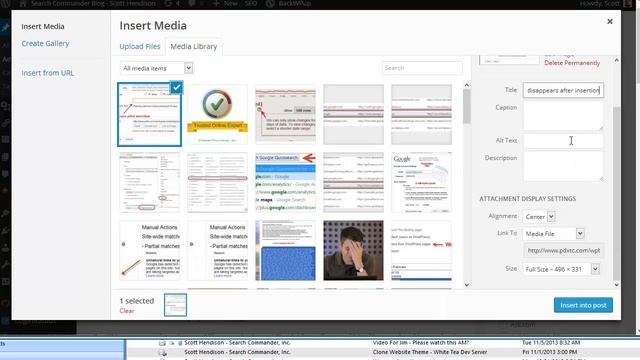Image resolution: width=640 pixels, height=360 pixels.
Task: Select the Trusted Online Expert badge thumbnail
Action: pos(217,114)
